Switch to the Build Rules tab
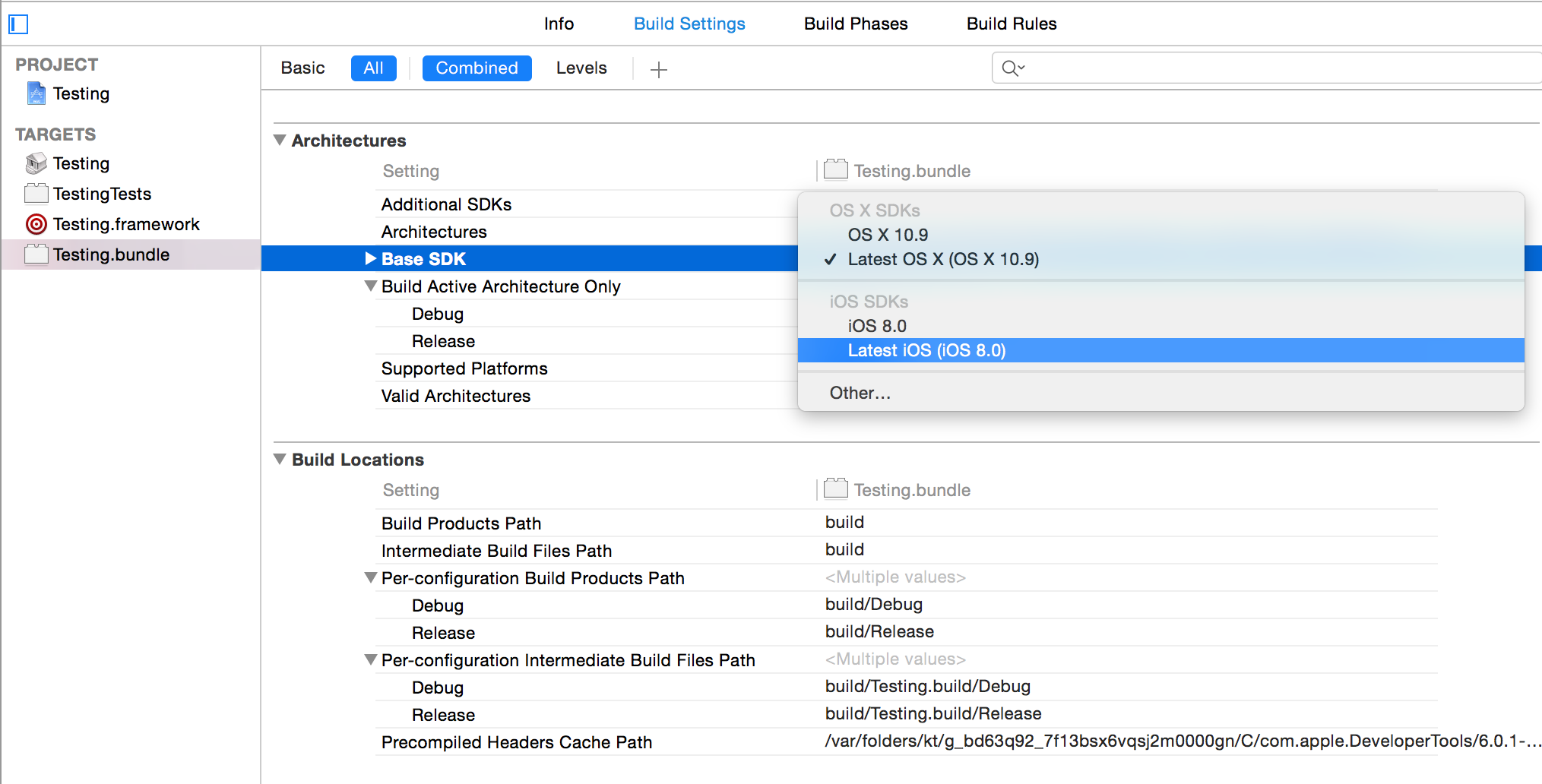Image resolution: width=1542 pixels, height=784 pixels. pyautogui.click(x=1012, y=24)
